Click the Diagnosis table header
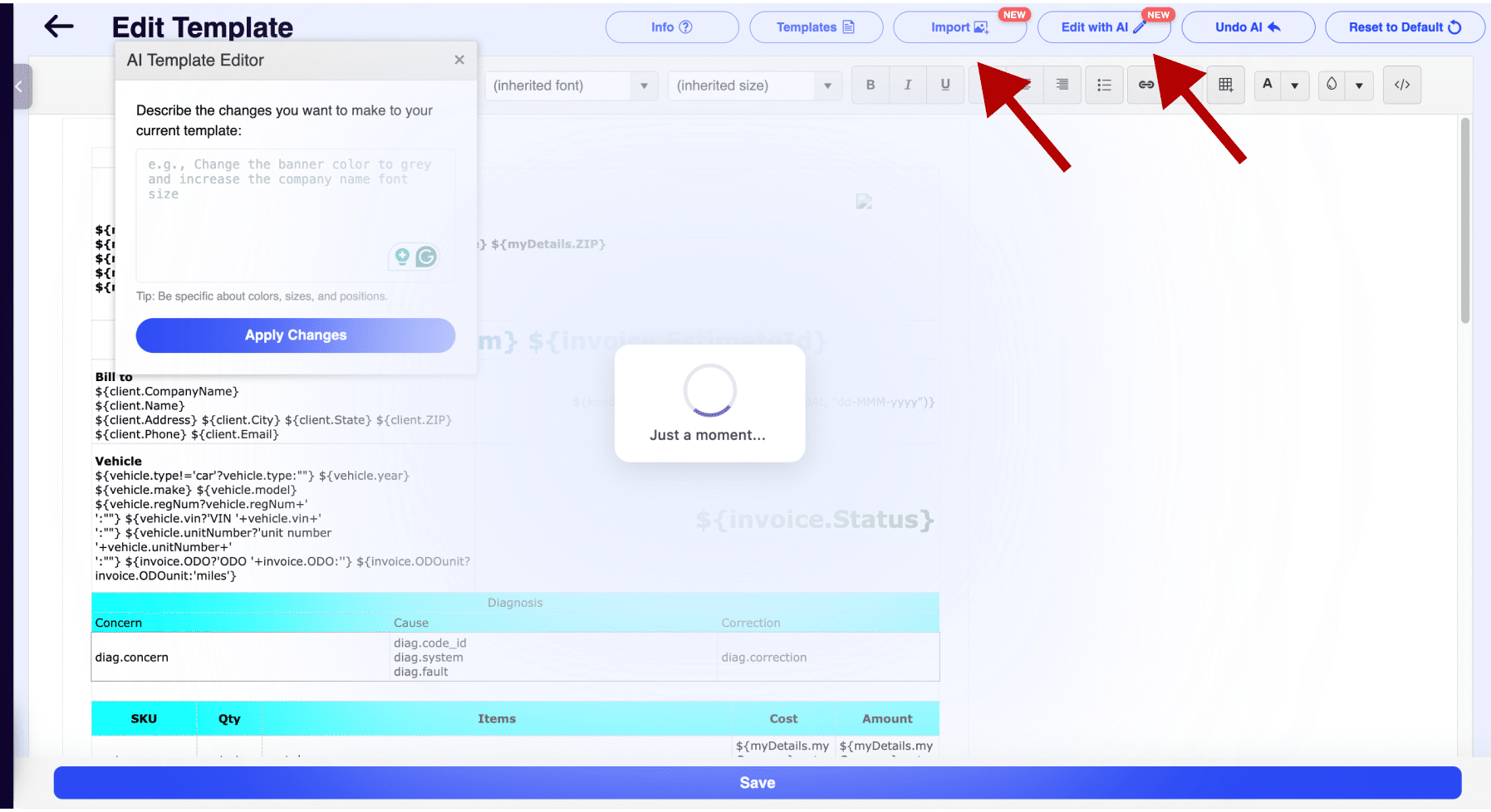Viewport: 1491px width, 812px height. pos(515,603)
